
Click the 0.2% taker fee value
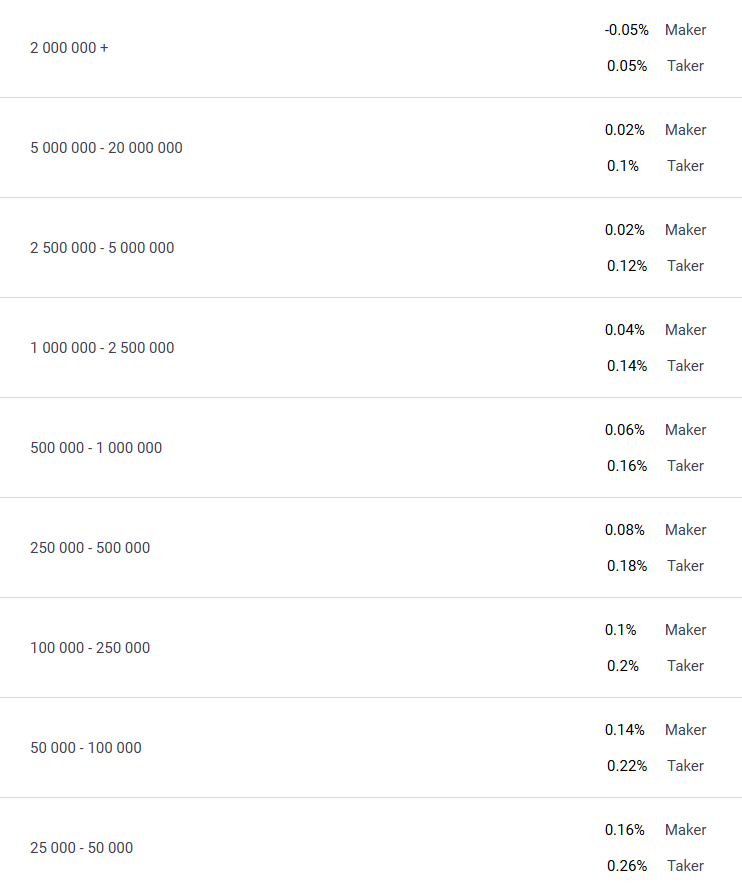[x=623, y=666]
